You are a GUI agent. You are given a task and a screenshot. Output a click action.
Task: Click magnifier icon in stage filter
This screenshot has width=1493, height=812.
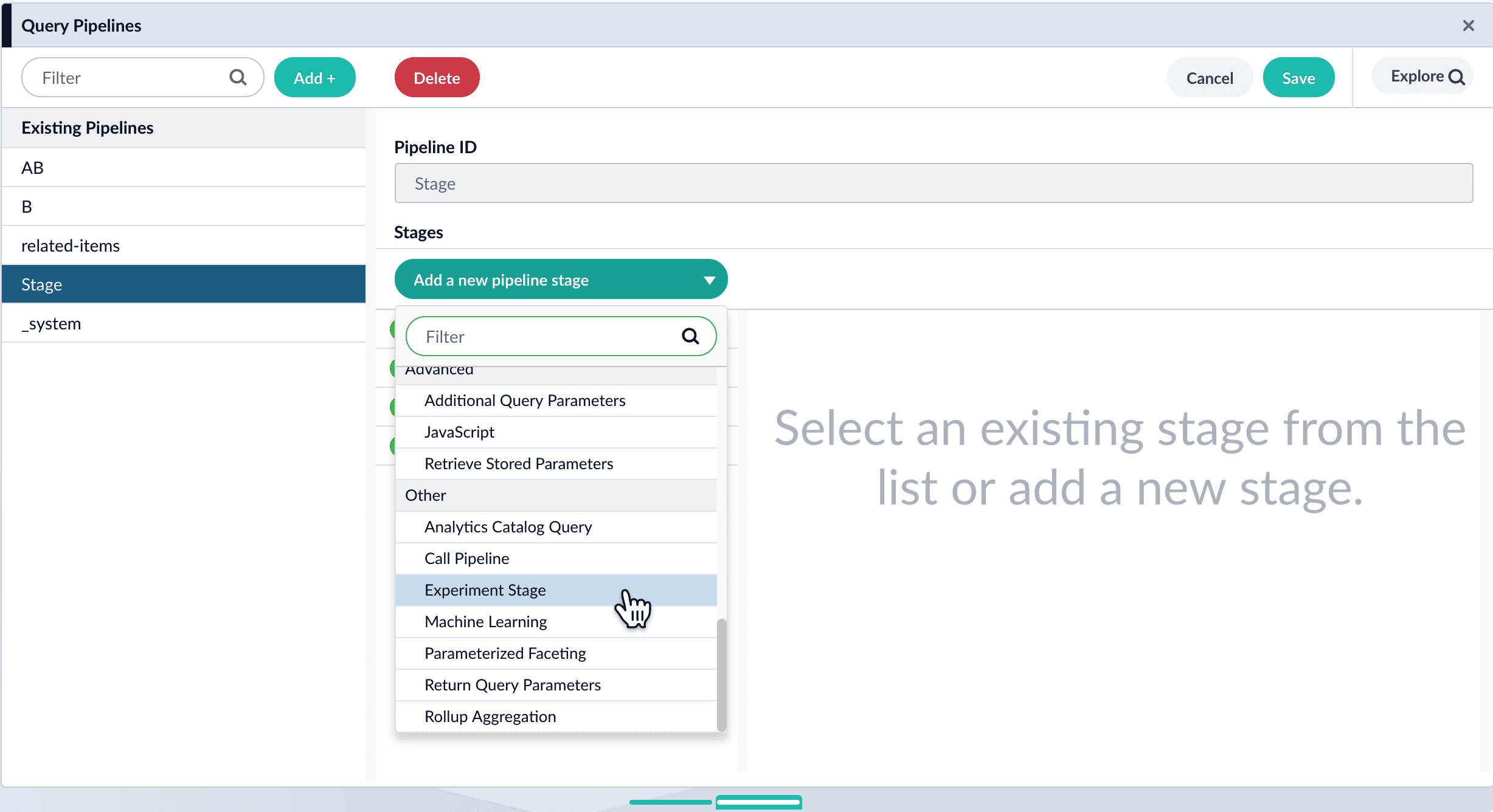click(690, 336)
